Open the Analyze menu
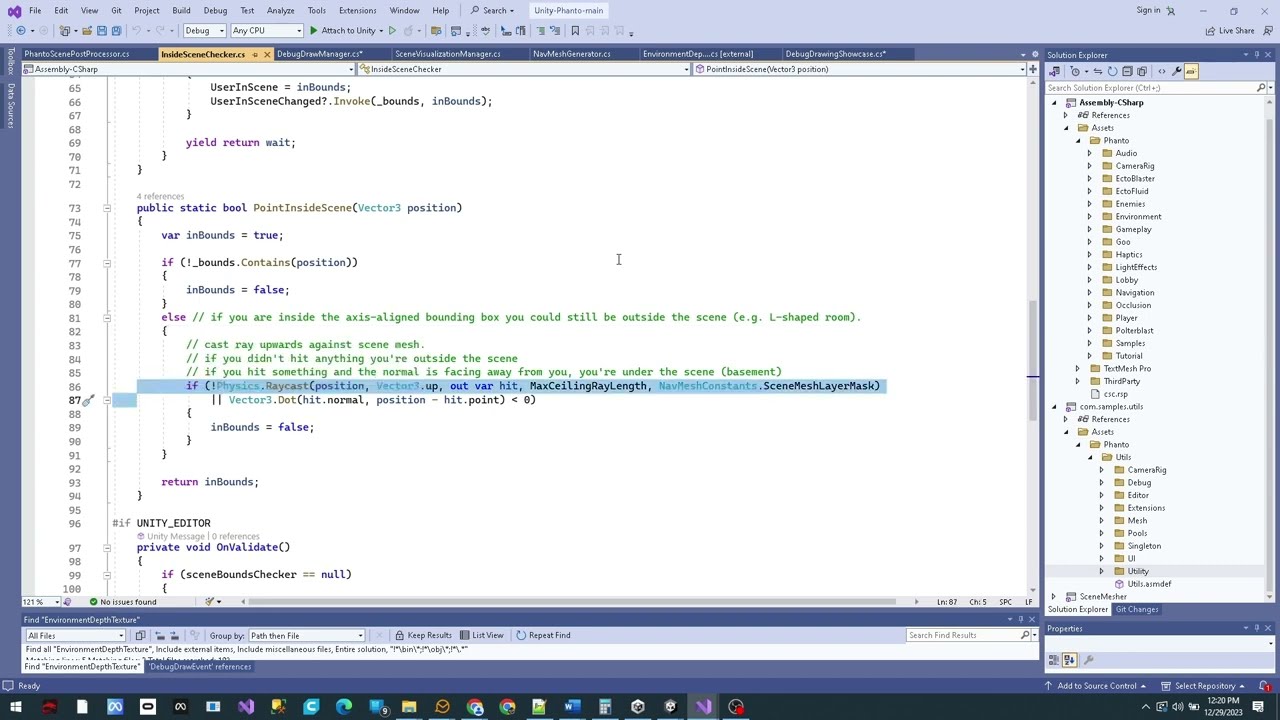 click(x=280, y=10)
